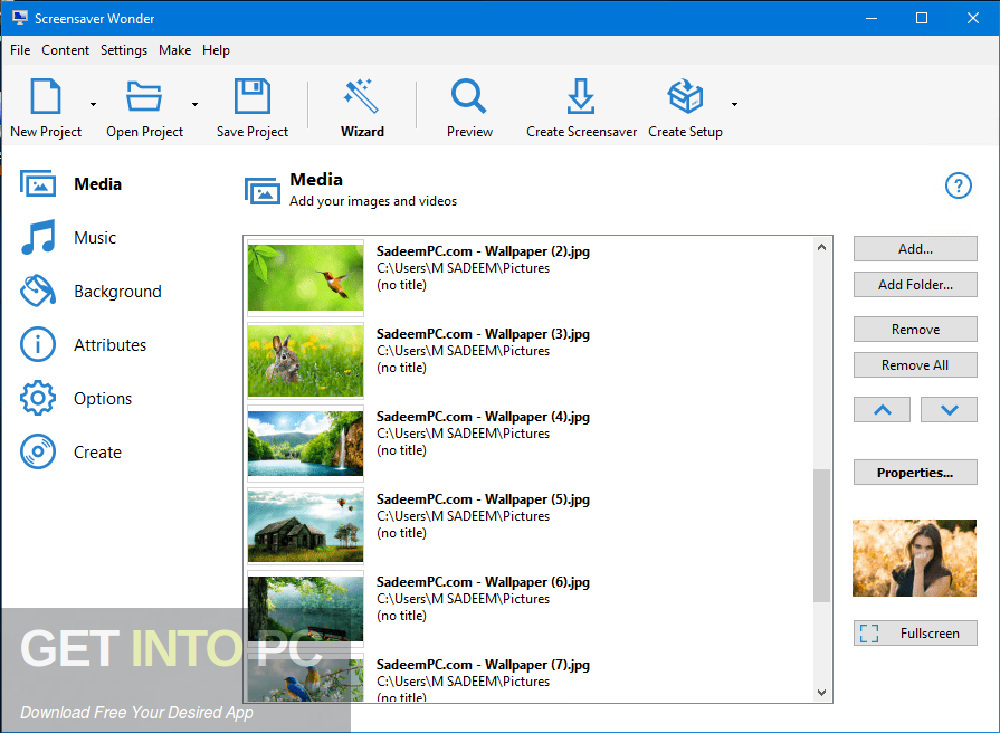Select the Media sidebar icon

click(x=38, y=184)
